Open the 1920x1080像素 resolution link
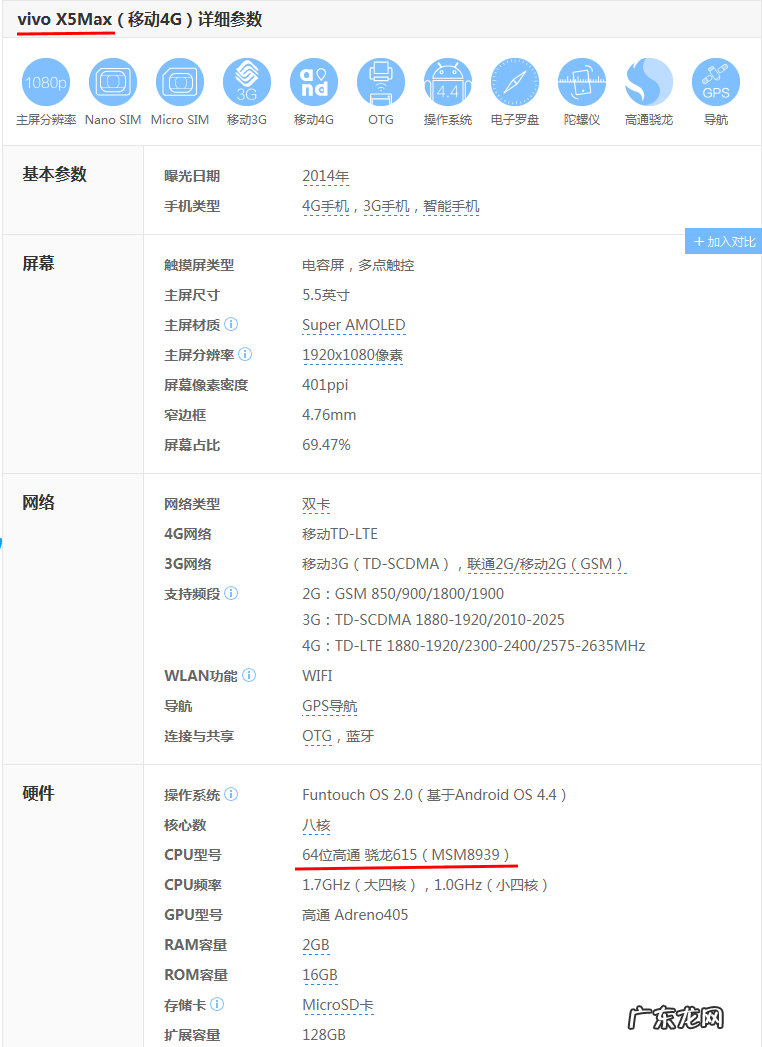Image resolution: width=762 pixels, height=1047 pixels. click(352, 355)
